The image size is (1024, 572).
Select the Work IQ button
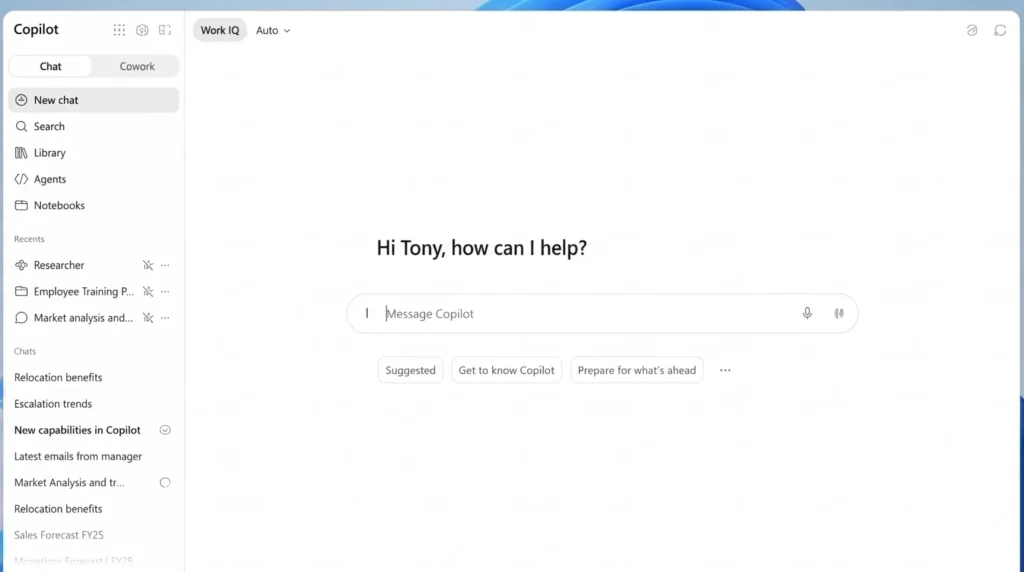[x=219, y=30]
